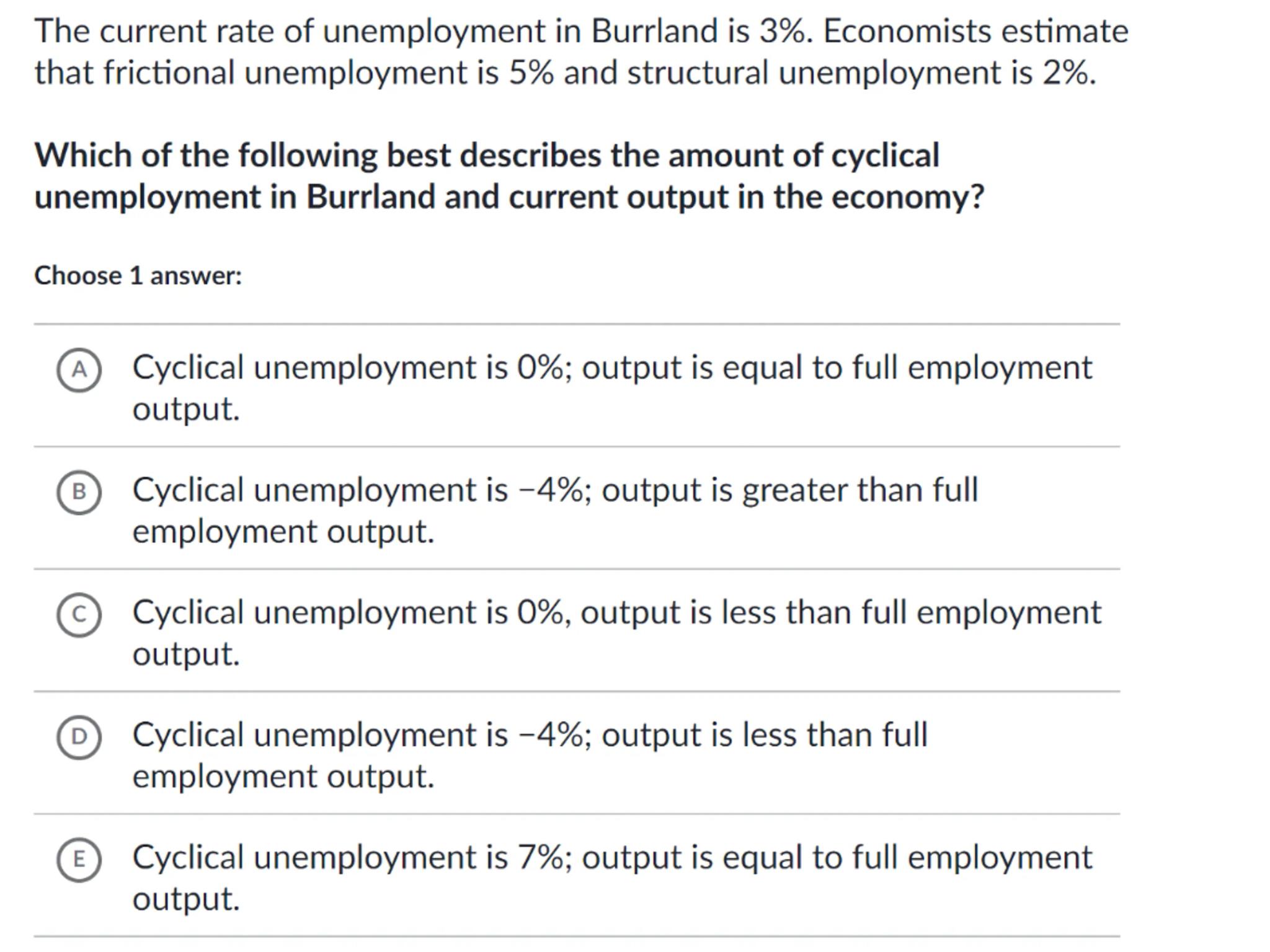Click answer text "output is equal to full employment" with 0%

[x=837, y=368]
